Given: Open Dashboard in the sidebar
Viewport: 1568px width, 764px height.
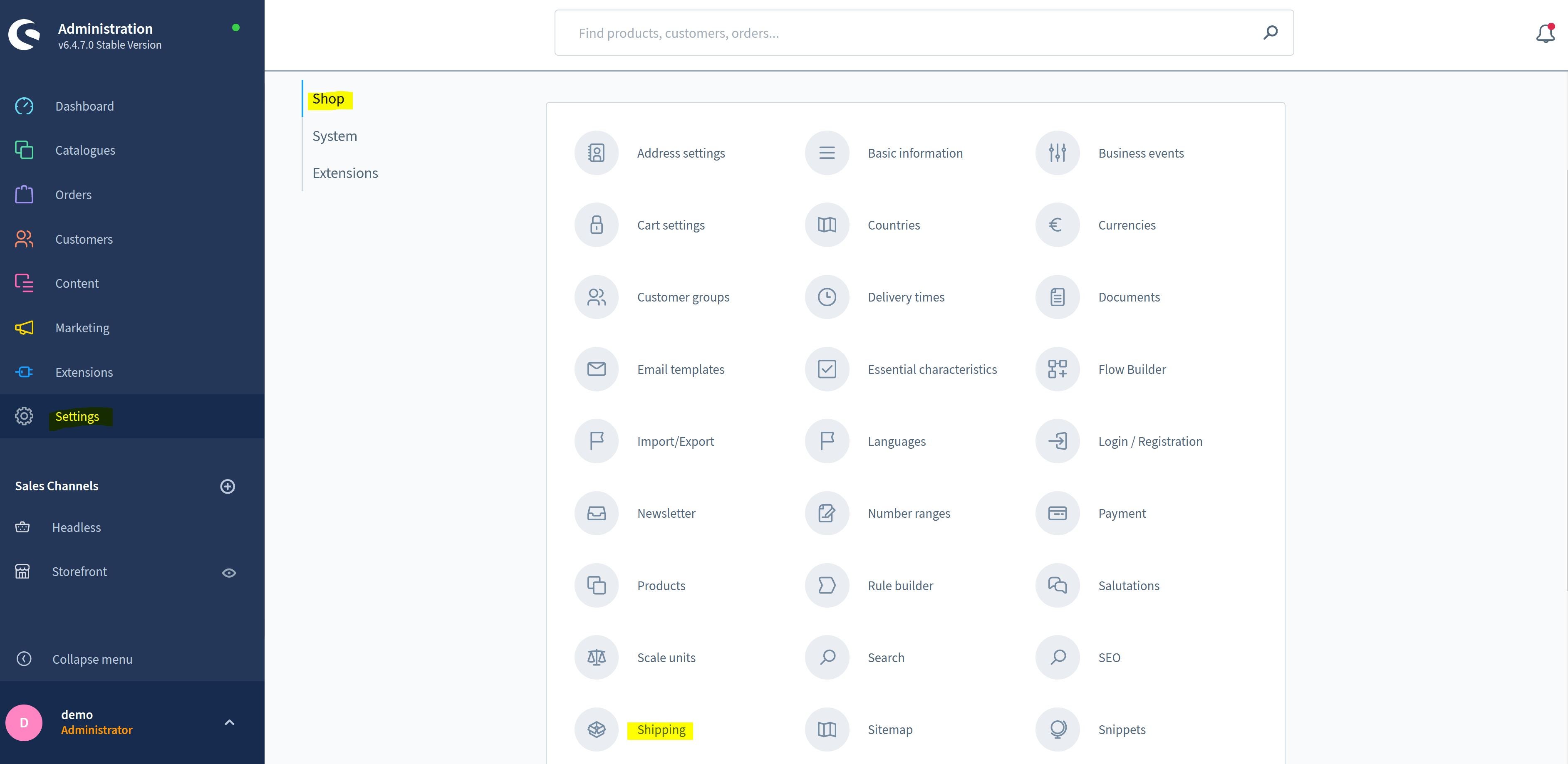Looking at the screenshot, I should pyautogui.click(x=132, y=106).
